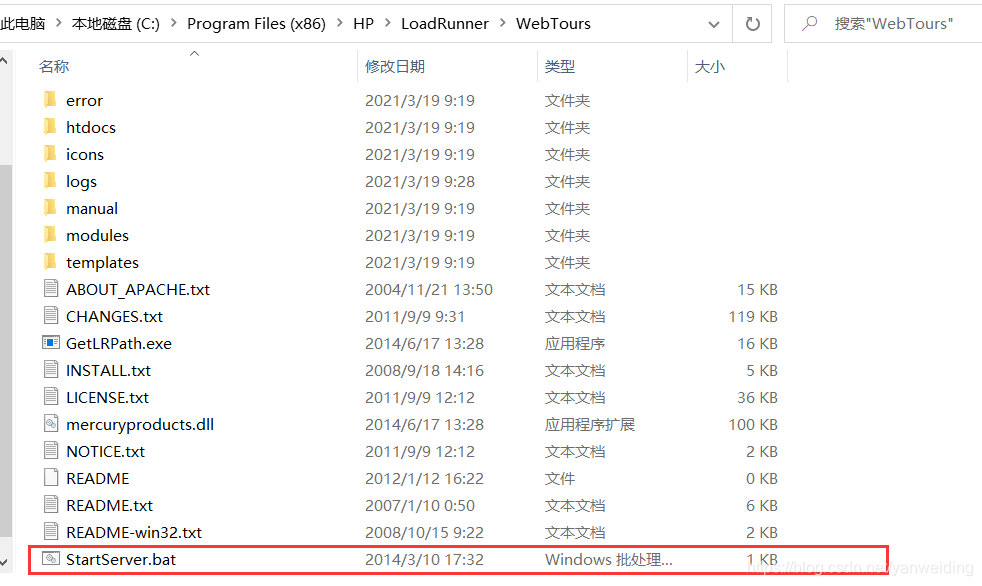Viewport: 982px width, 586px height.
Task: Click the templates folder icon
Action: click(x=50, y=261)
